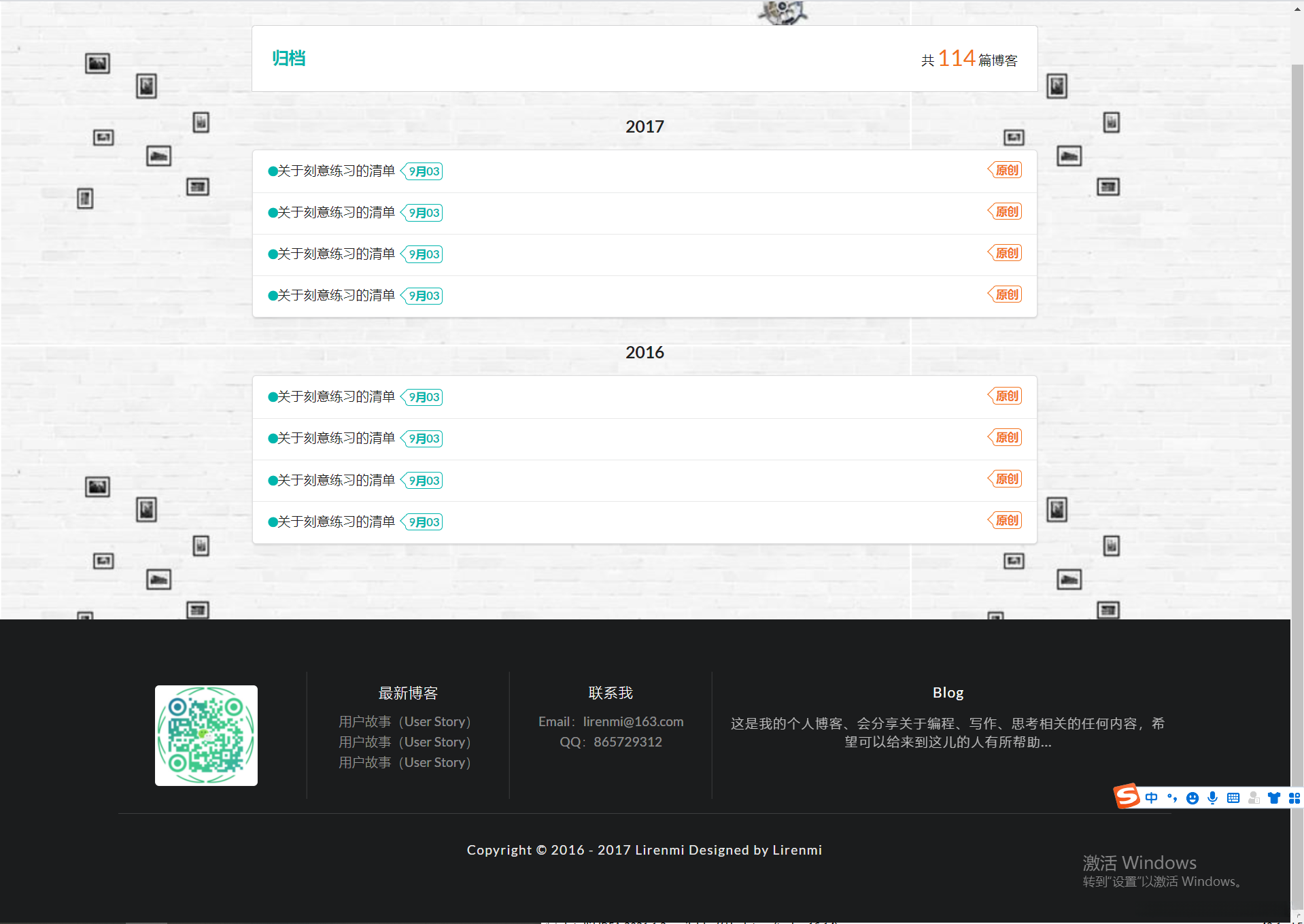This screenshot has height=924, width=1304.
Task: Click the 原创 badge on fourth 2017 post
Action: tap(1005, 294)
